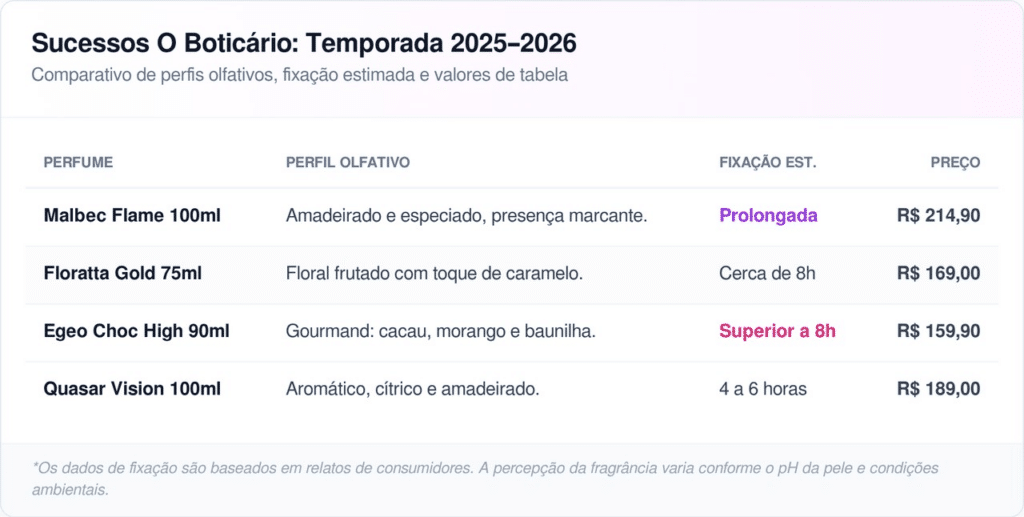
Task: Click the PERFUME column header
Action: [78, 162]
